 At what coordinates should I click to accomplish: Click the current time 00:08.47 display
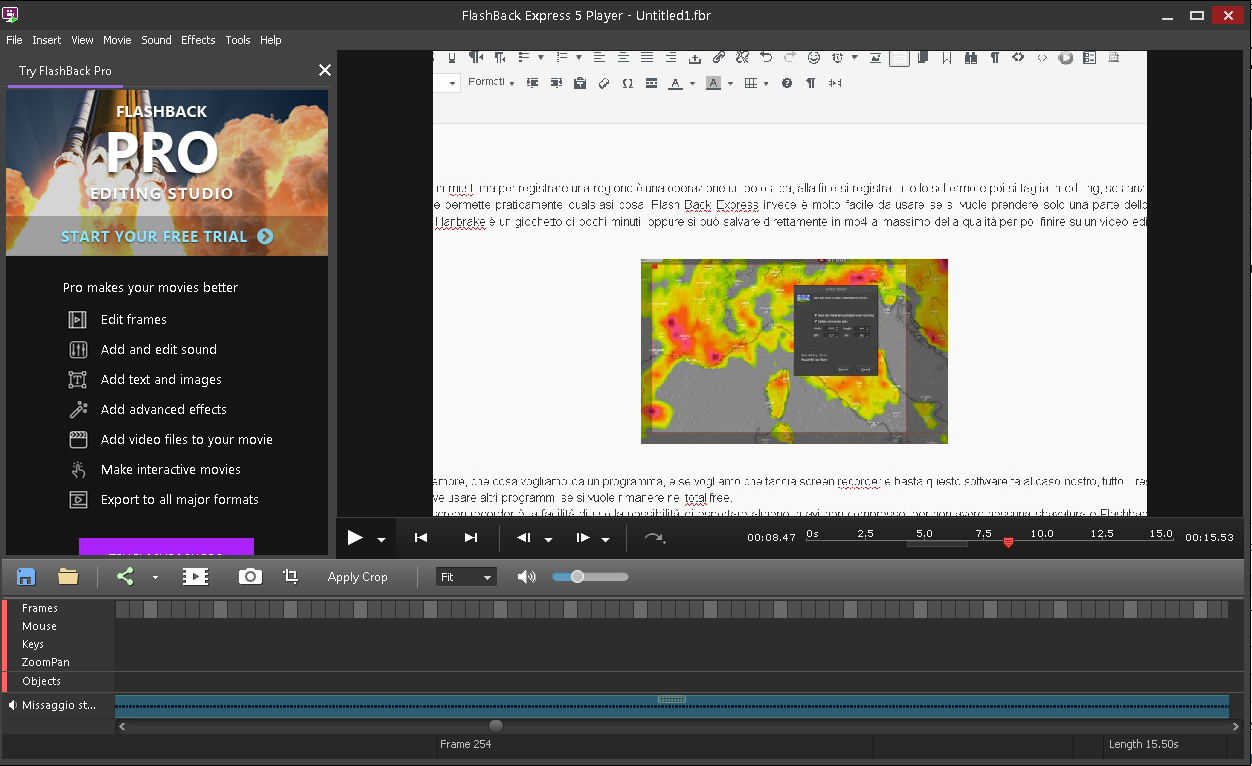[x=771, y=537]
